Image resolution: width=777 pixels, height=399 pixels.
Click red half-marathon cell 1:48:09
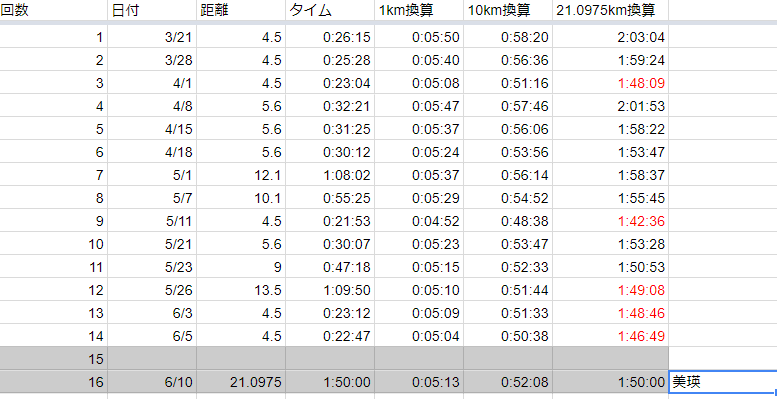610,83
